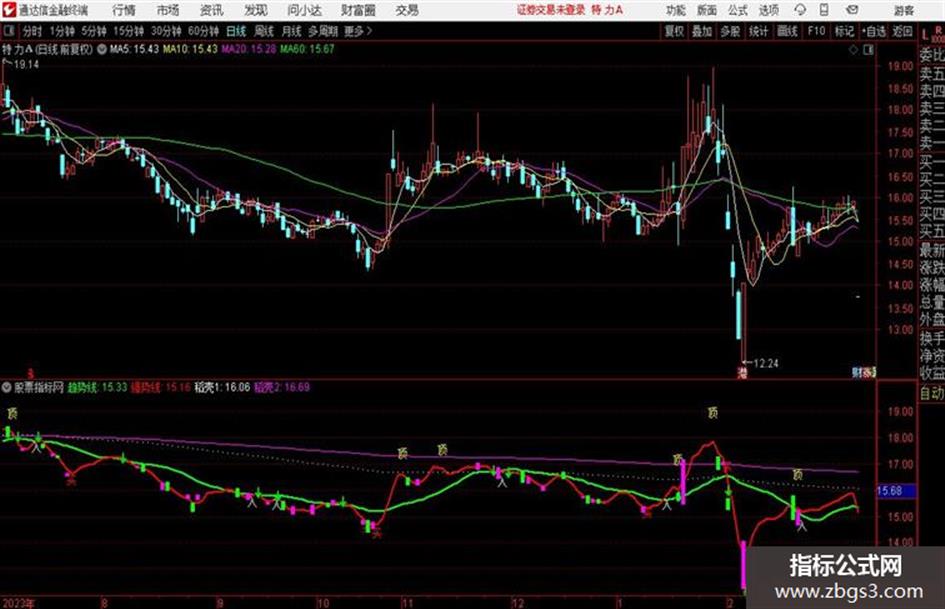Click the 强势线 15.16 indicator label
This screenshot has height=609, width=945.
(x=161, y=387)
